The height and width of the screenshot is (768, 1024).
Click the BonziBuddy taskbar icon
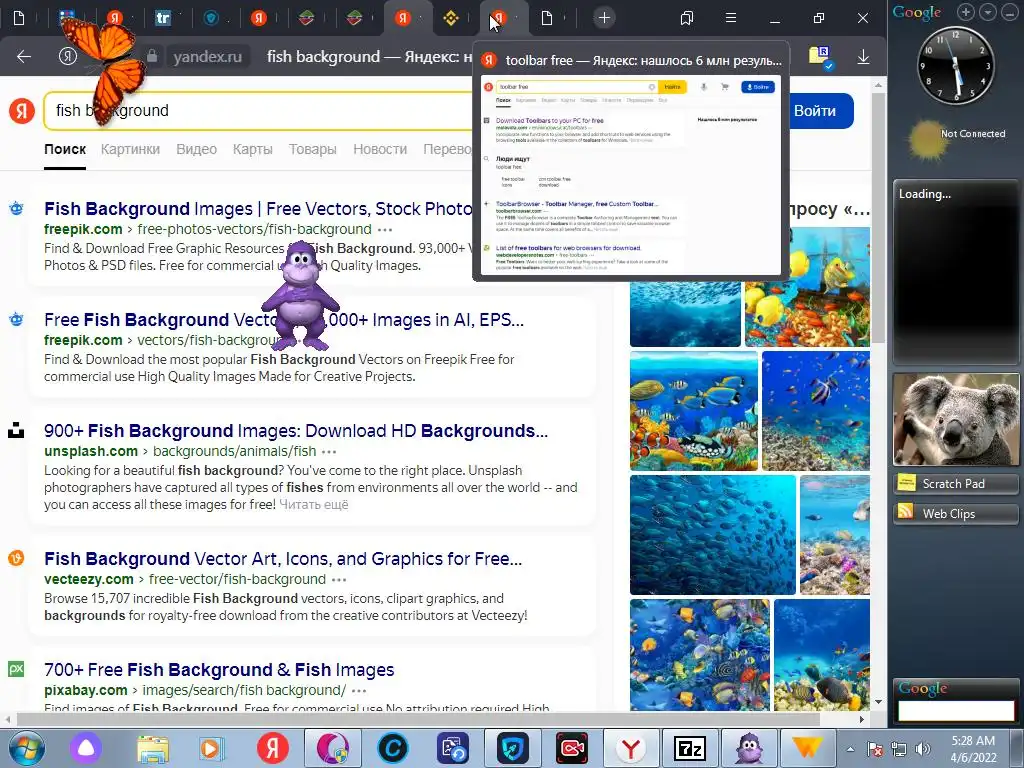coord(748,748)
